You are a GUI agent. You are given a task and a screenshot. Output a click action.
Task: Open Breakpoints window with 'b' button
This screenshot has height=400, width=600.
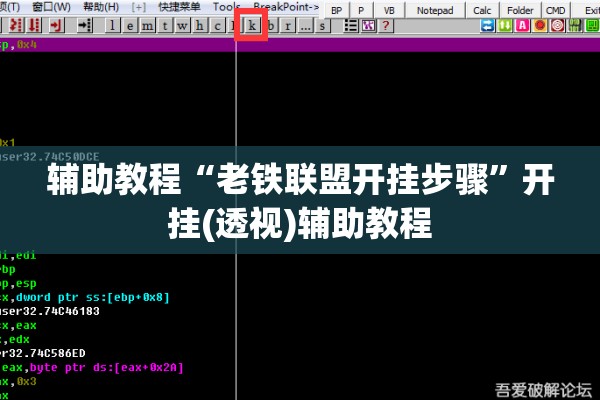[271, 26]
